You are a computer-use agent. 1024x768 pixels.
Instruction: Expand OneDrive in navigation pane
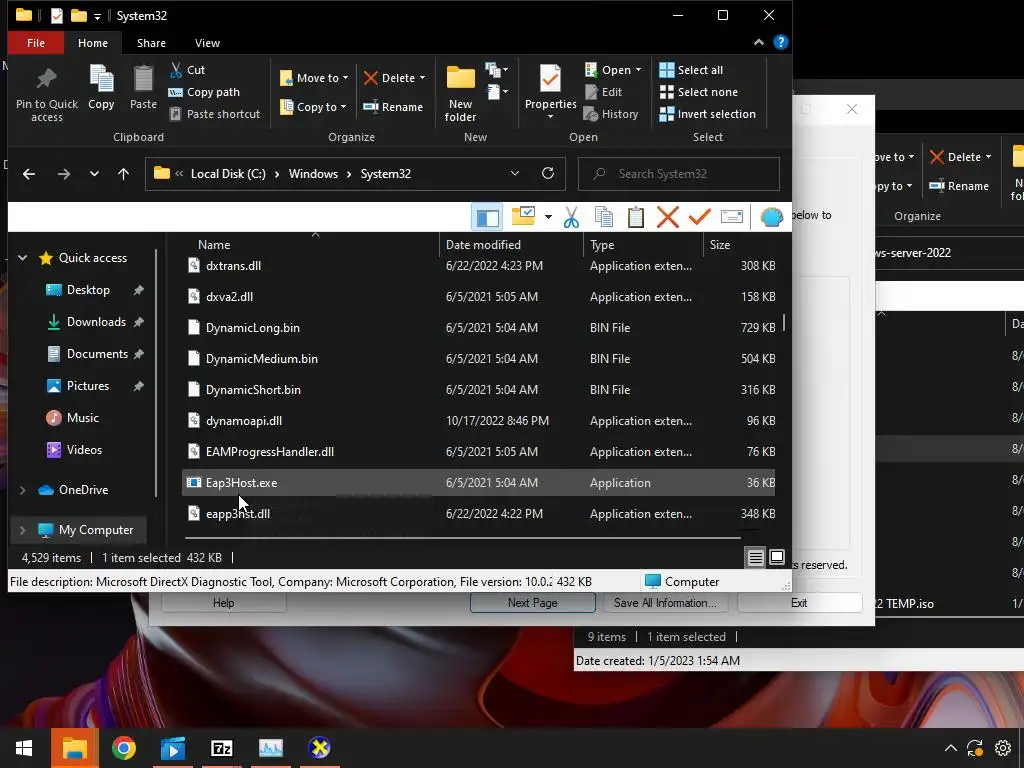pos(23,490)
